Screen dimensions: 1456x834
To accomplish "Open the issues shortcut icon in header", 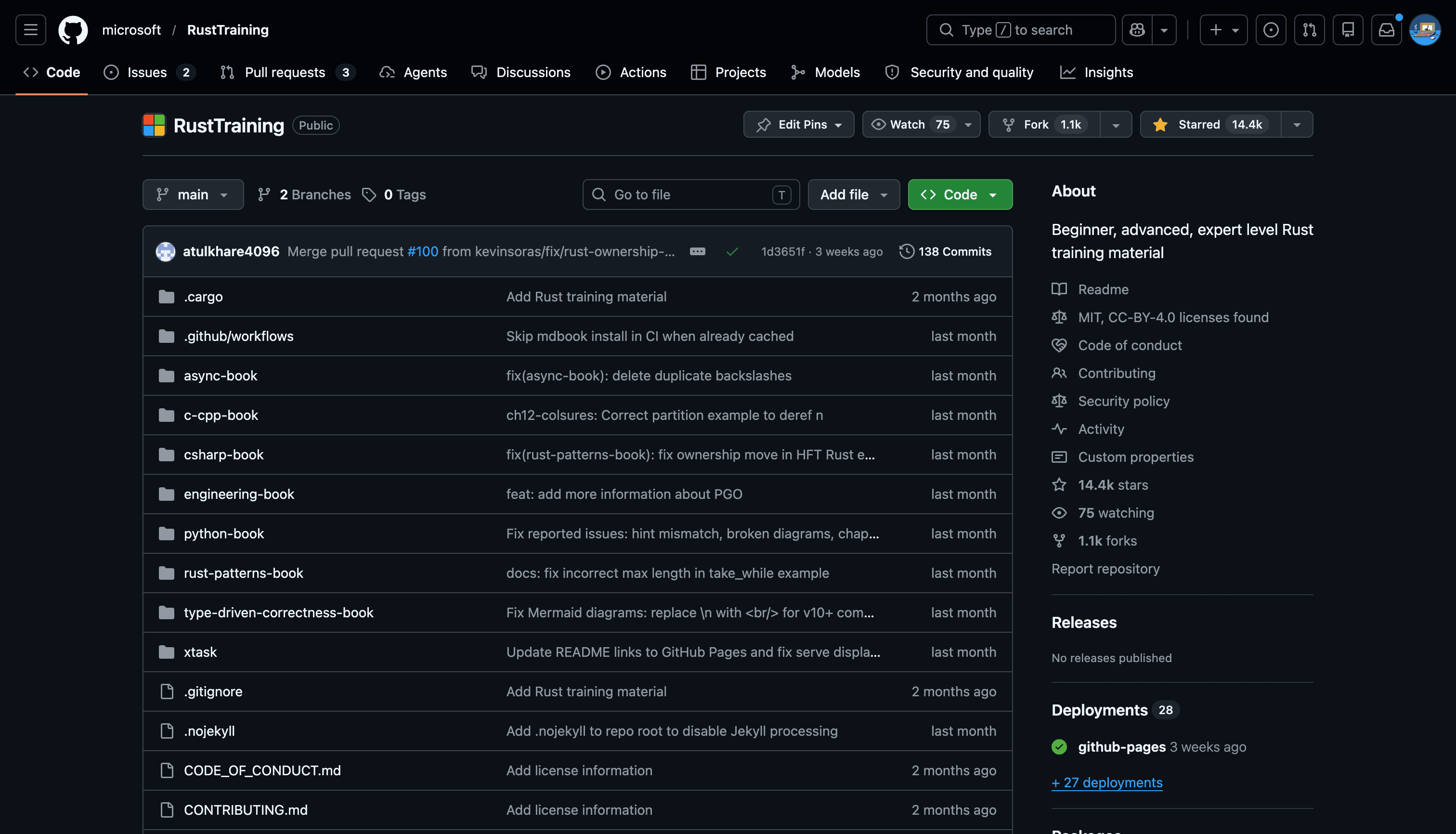I will point(1271,30).
